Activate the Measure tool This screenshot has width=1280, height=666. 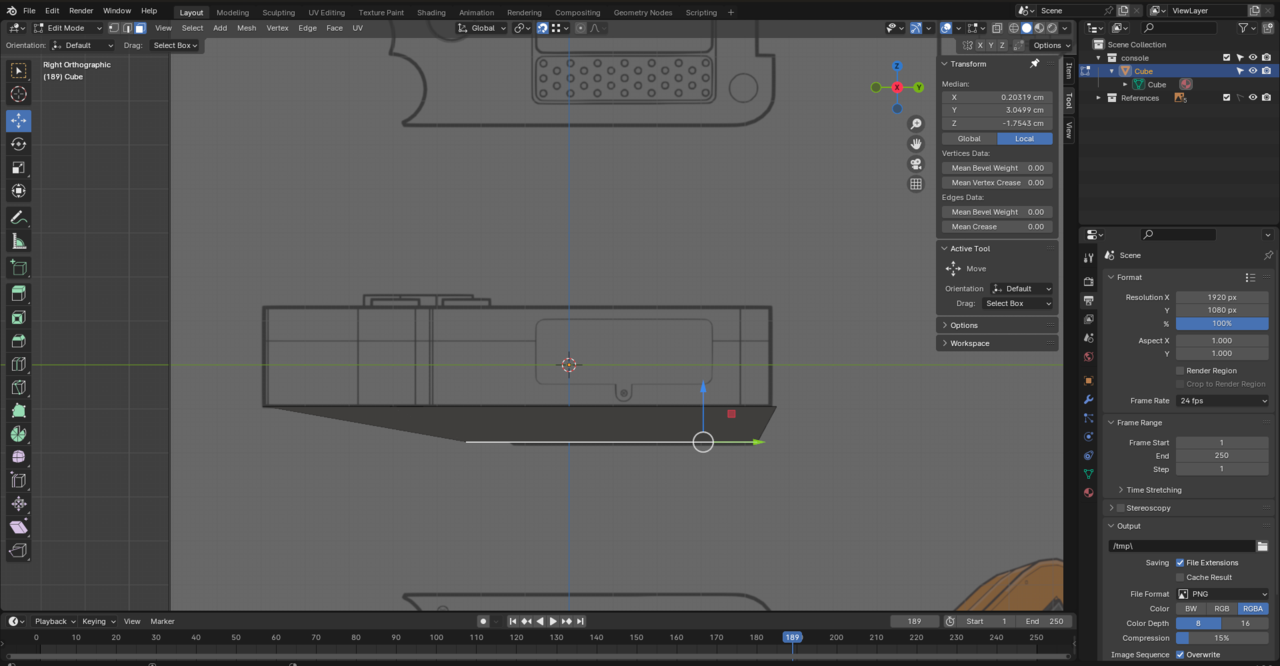click(18, 241)
